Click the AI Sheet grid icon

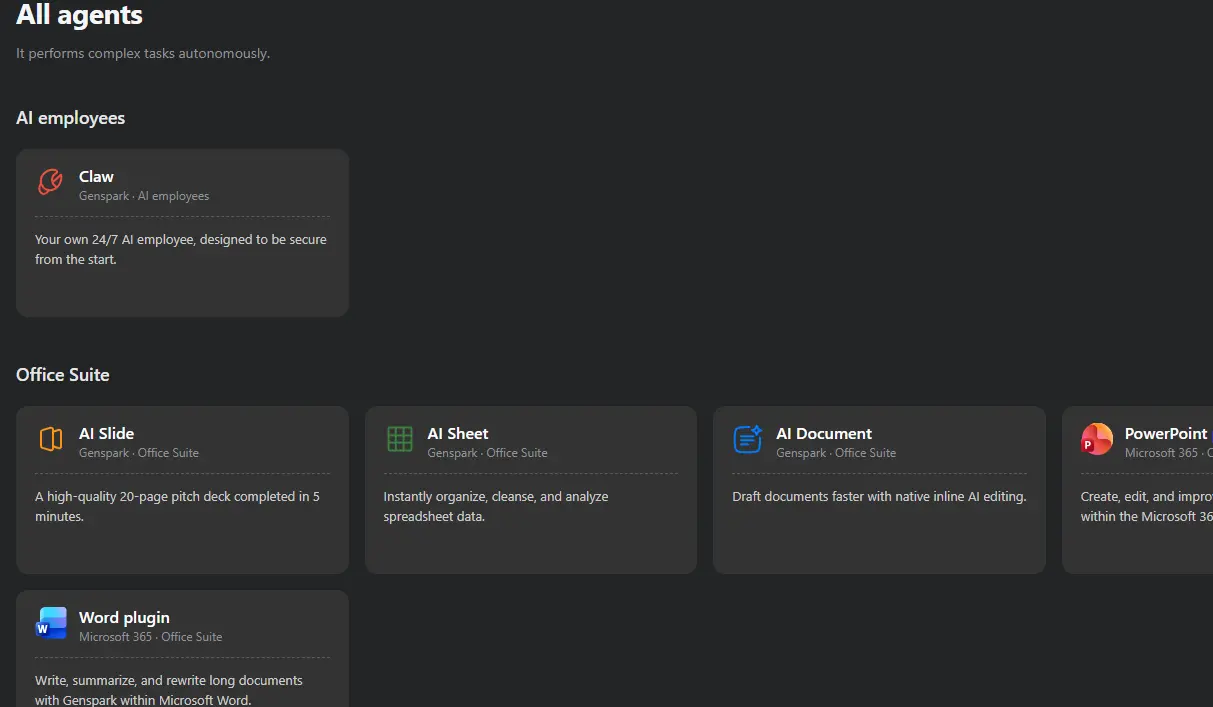point(399,439)
